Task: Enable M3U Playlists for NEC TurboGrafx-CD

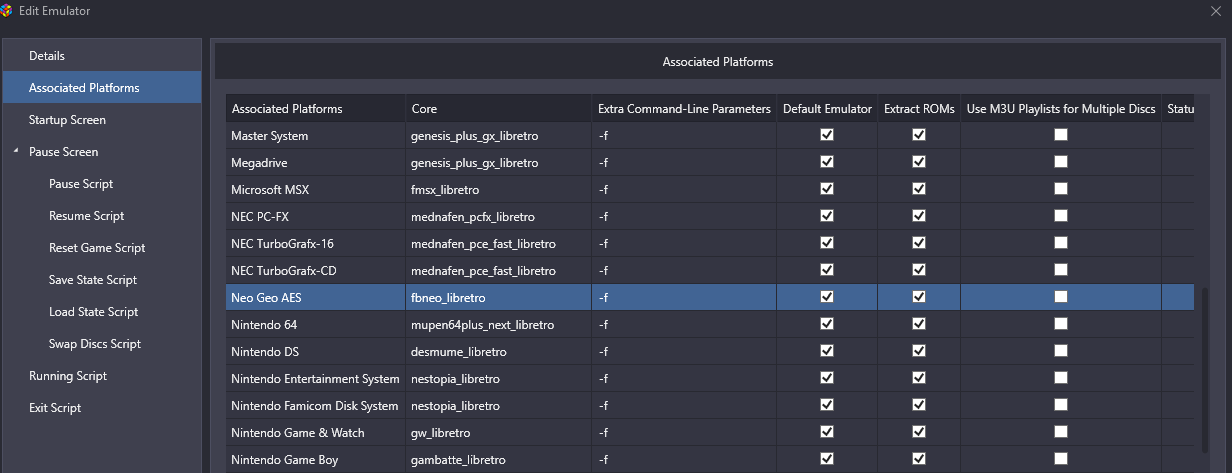Action: (x=1061, y=270)
